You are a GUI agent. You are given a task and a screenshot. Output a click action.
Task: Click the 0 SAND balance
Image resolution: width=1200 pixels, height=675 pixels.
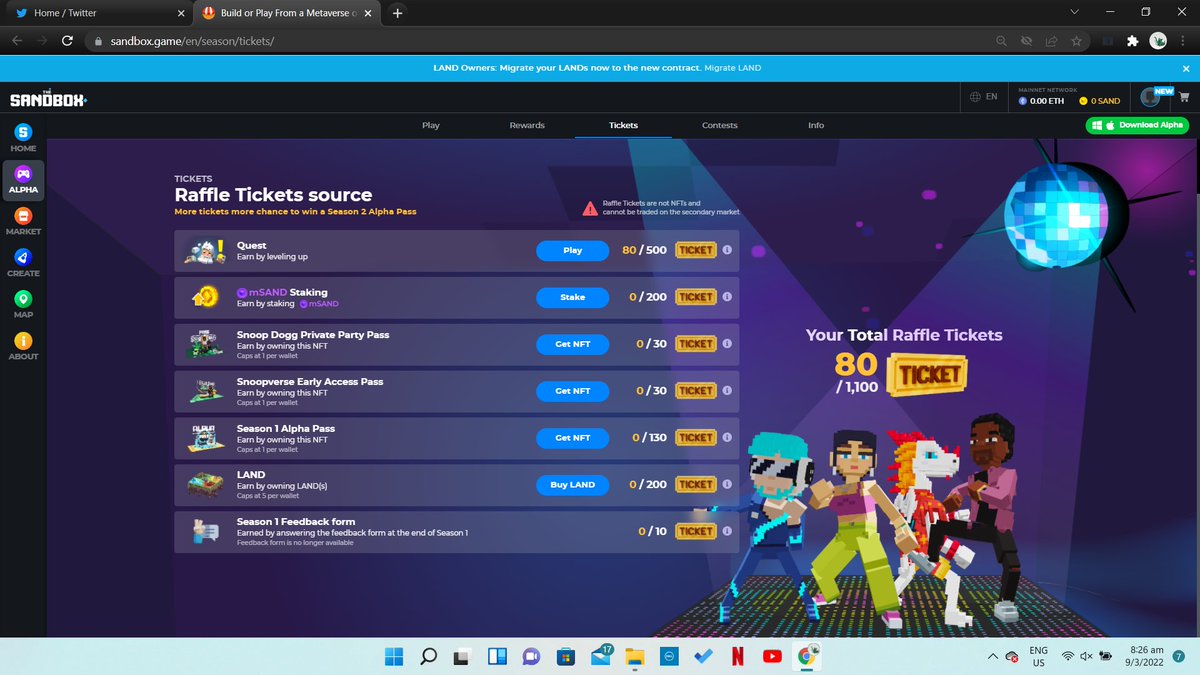tap(1099, 101)
